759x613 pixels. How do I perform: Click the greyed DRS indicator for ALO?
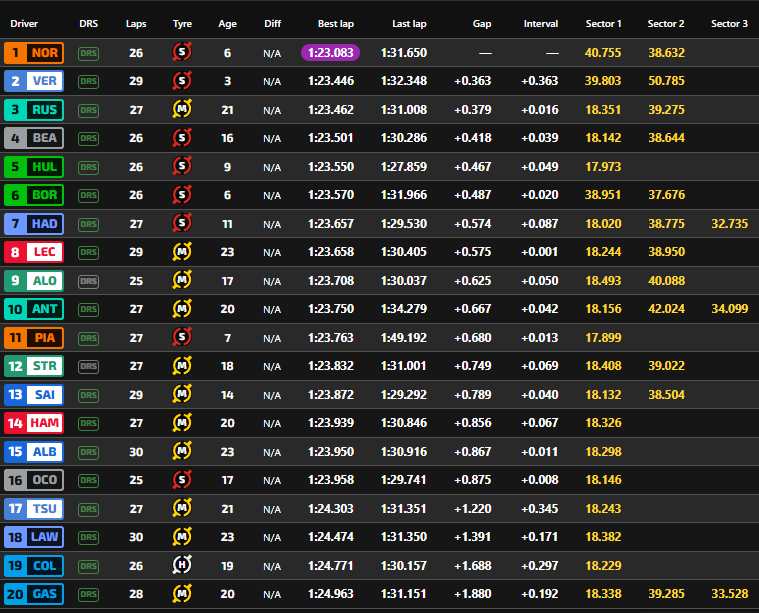88,281
